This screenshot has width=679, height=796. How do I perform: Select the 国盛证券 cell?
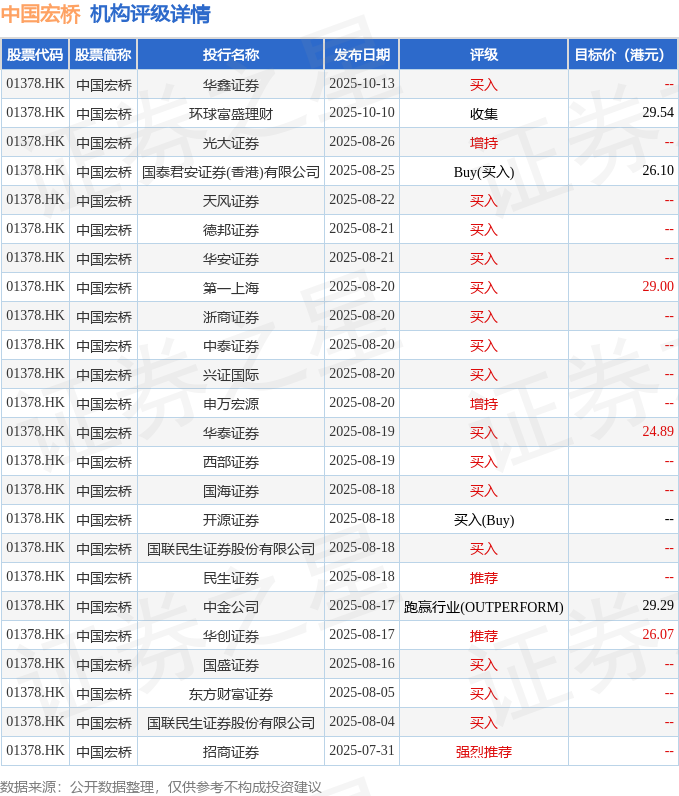click(231, 665)
